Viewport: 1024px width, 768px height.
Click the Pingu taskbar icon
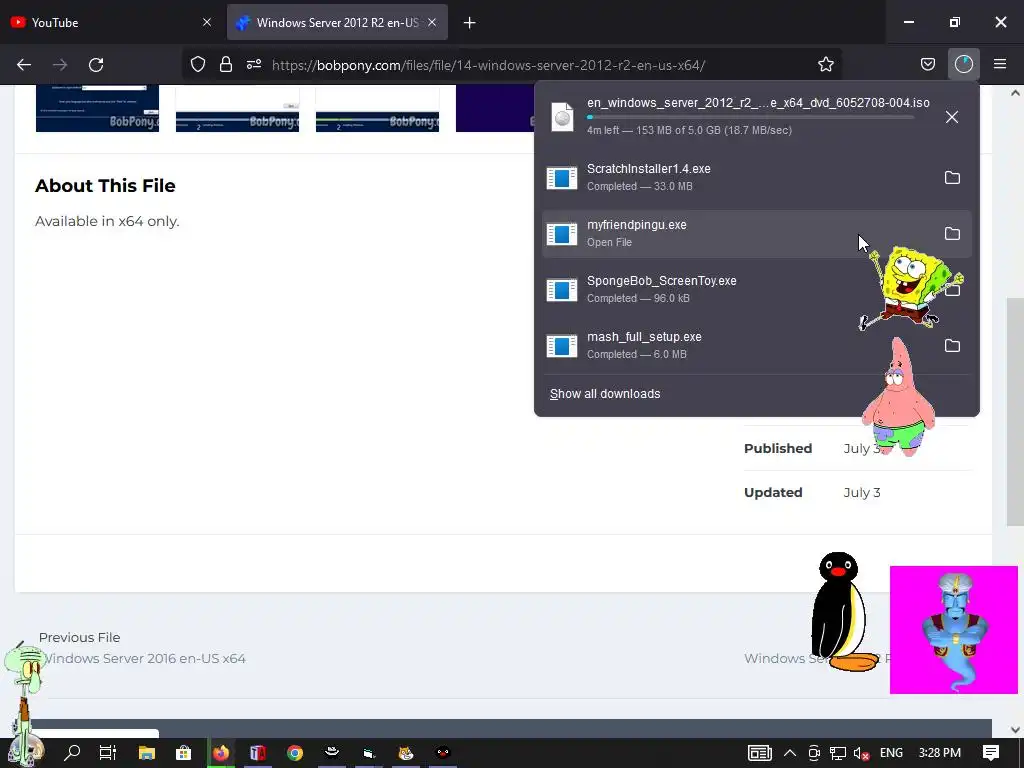[443, 753]
